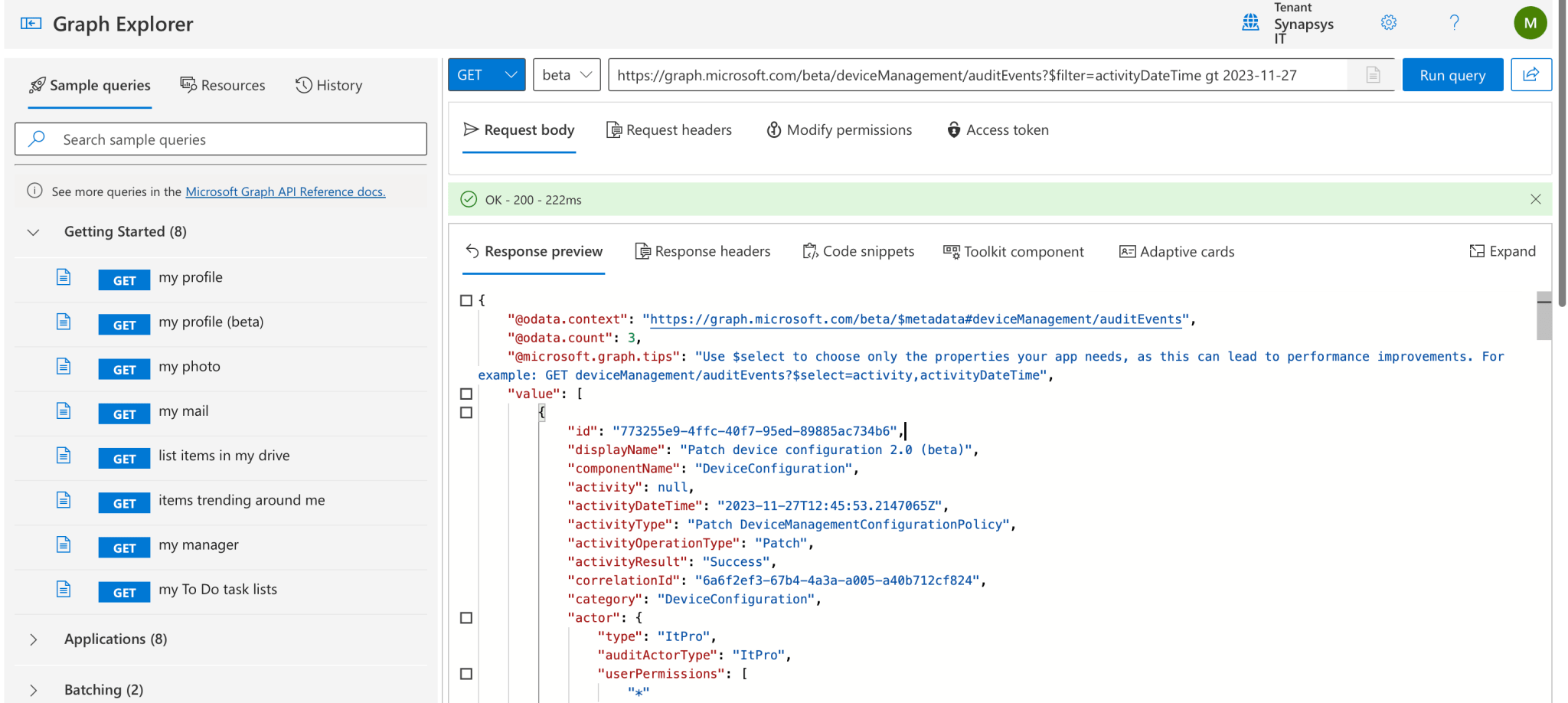
Task: Select the checkbox beside the 'value' array
Action: [x=465, y=394]
